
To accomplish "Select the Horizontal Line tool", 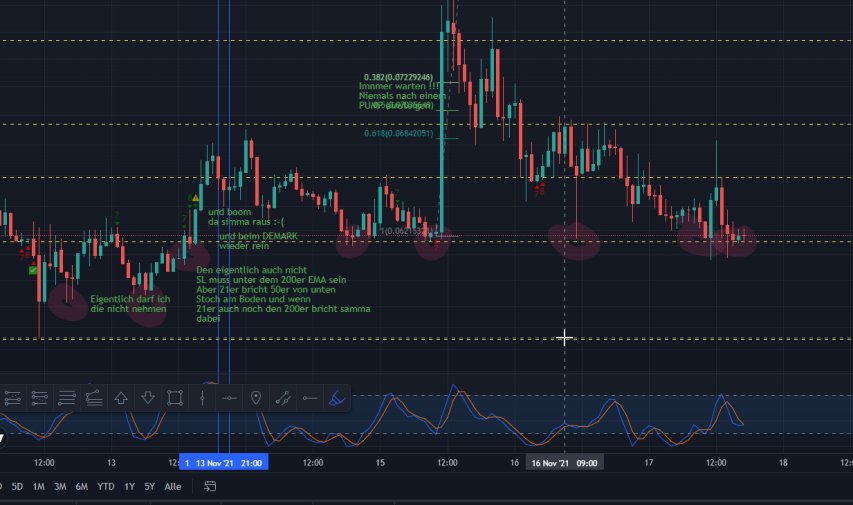I will [x=229, y=398].
